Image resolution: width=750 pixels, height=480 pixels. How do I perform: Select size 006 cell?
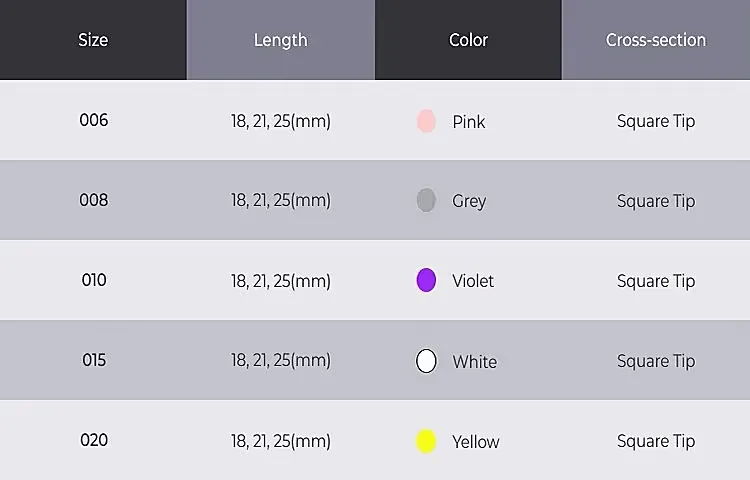(94, 120)
